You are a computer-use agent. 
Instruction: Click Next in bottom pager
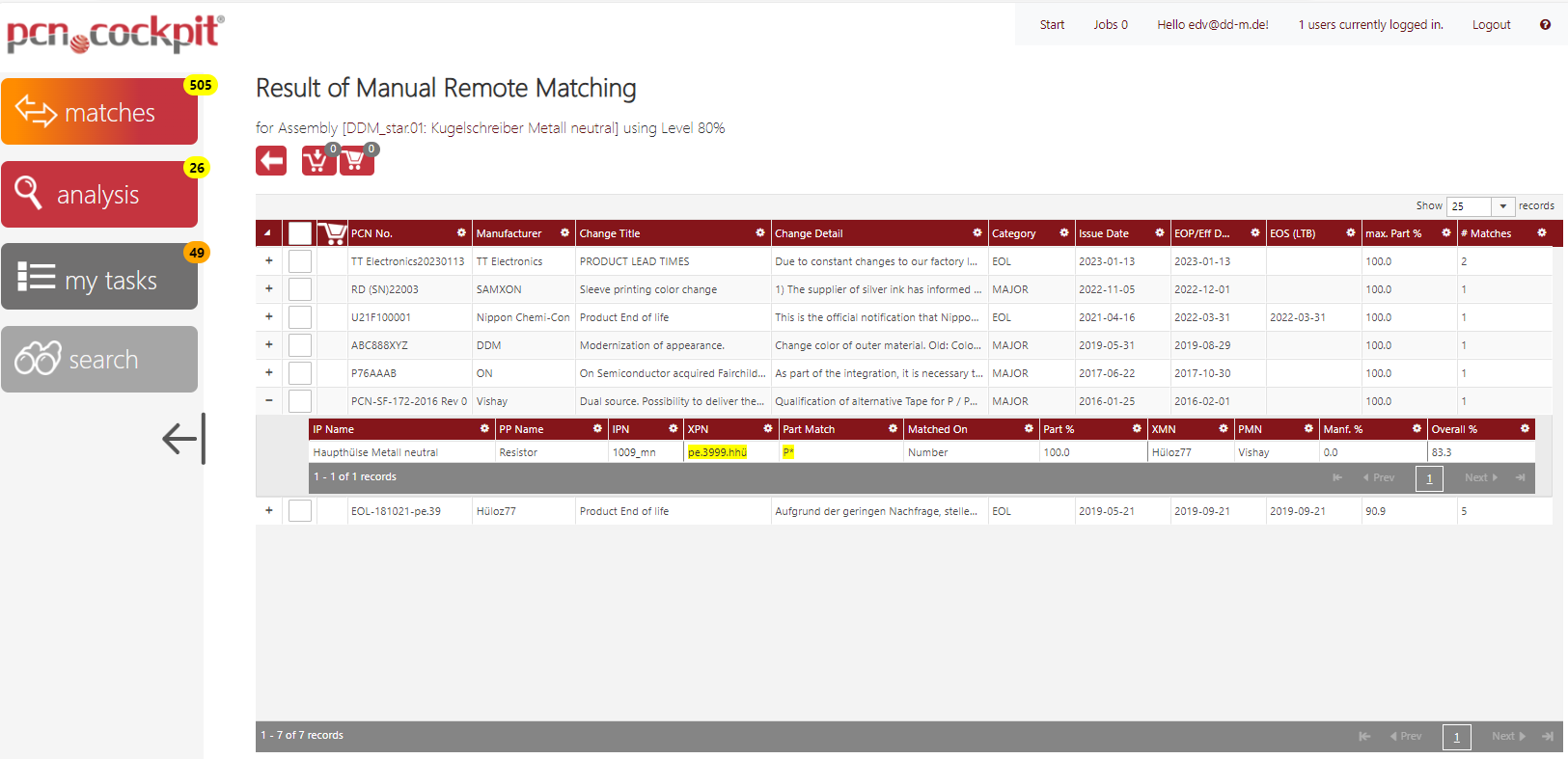[x=1509, y=736]
